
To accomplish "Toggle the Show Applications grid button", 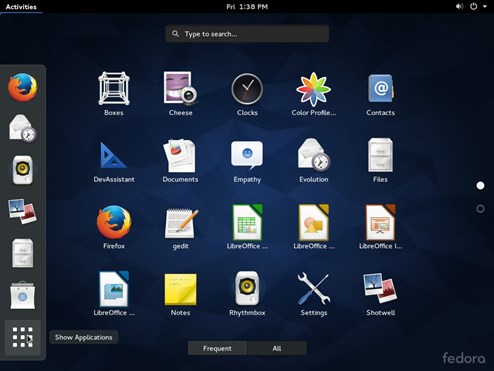I will click(22, 337).
